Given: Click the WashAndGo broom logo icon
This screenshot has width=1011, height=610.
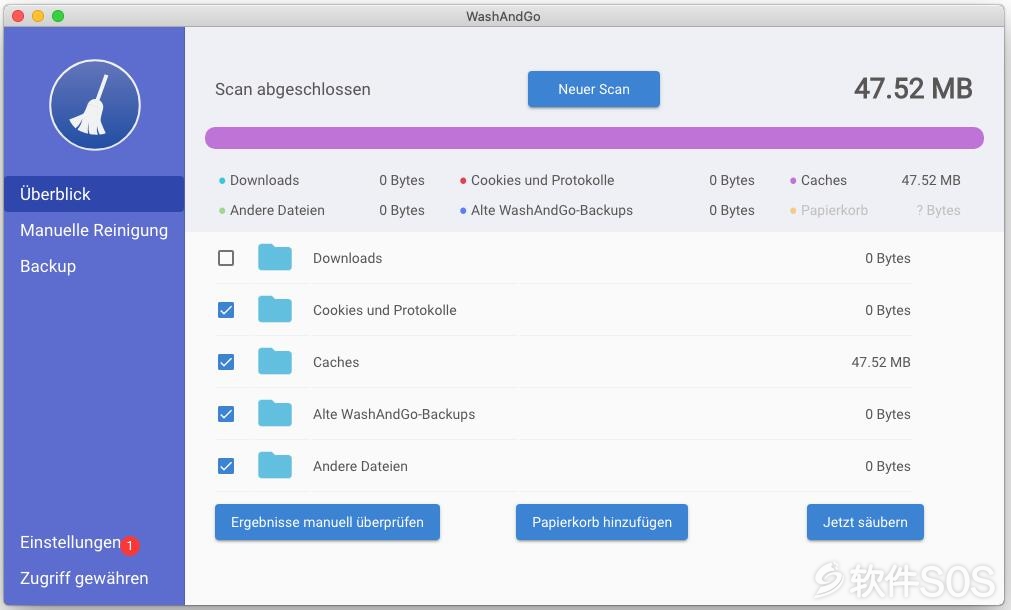Looking at the screenshot, I should point(95,105).
